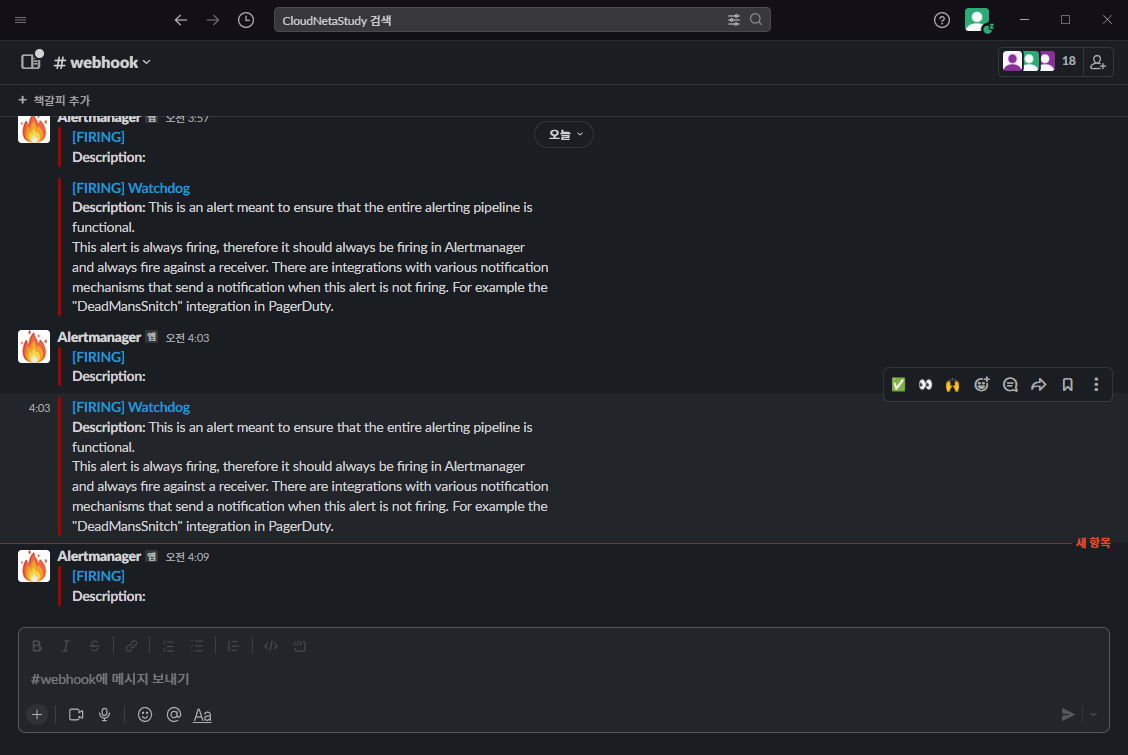Toggle bold formatting in the composer
1128x755 pixels.
click(37, 646)
